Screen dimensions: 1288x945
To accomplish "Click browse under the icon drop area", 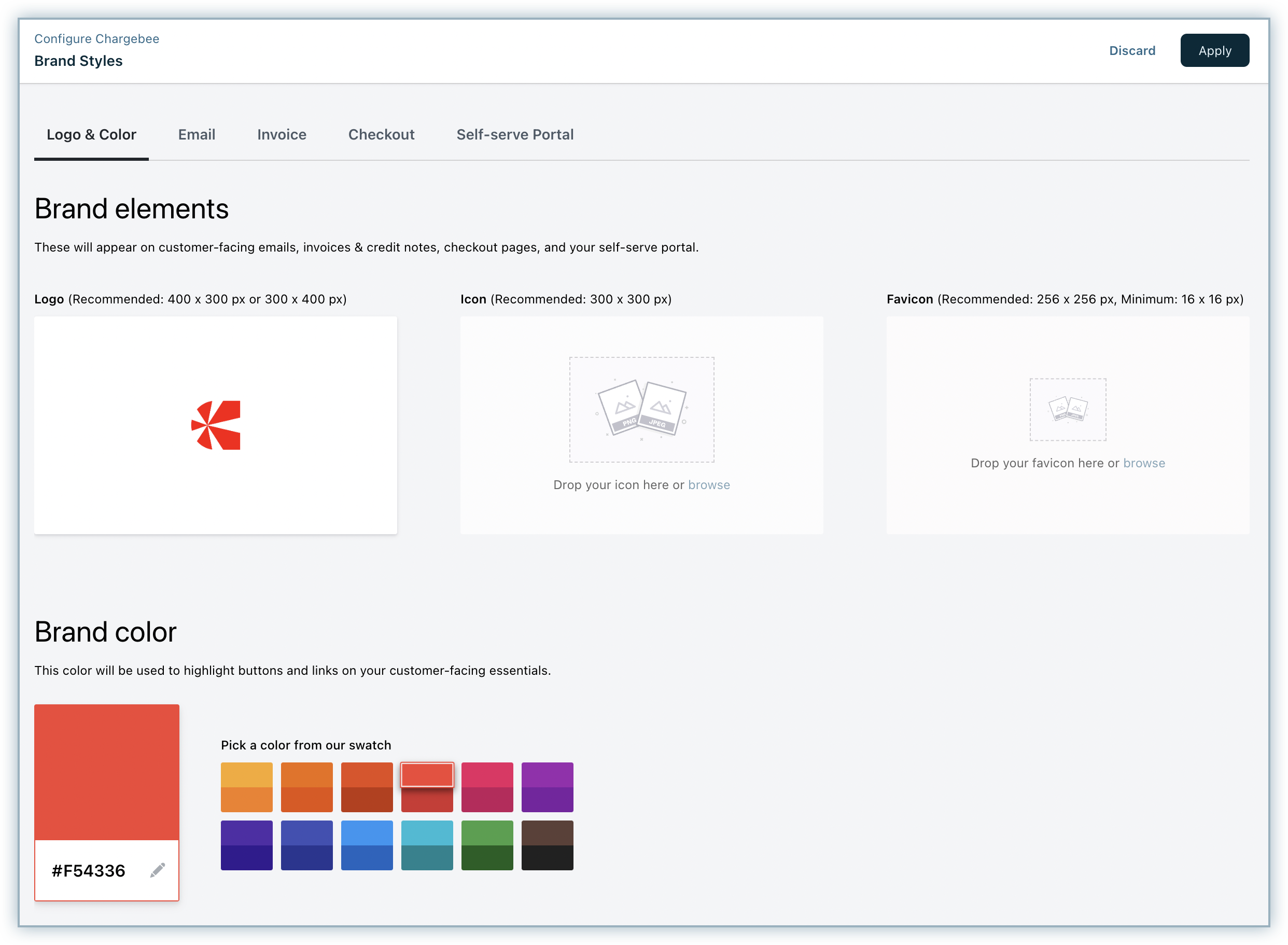I will [x=709, y=484].
